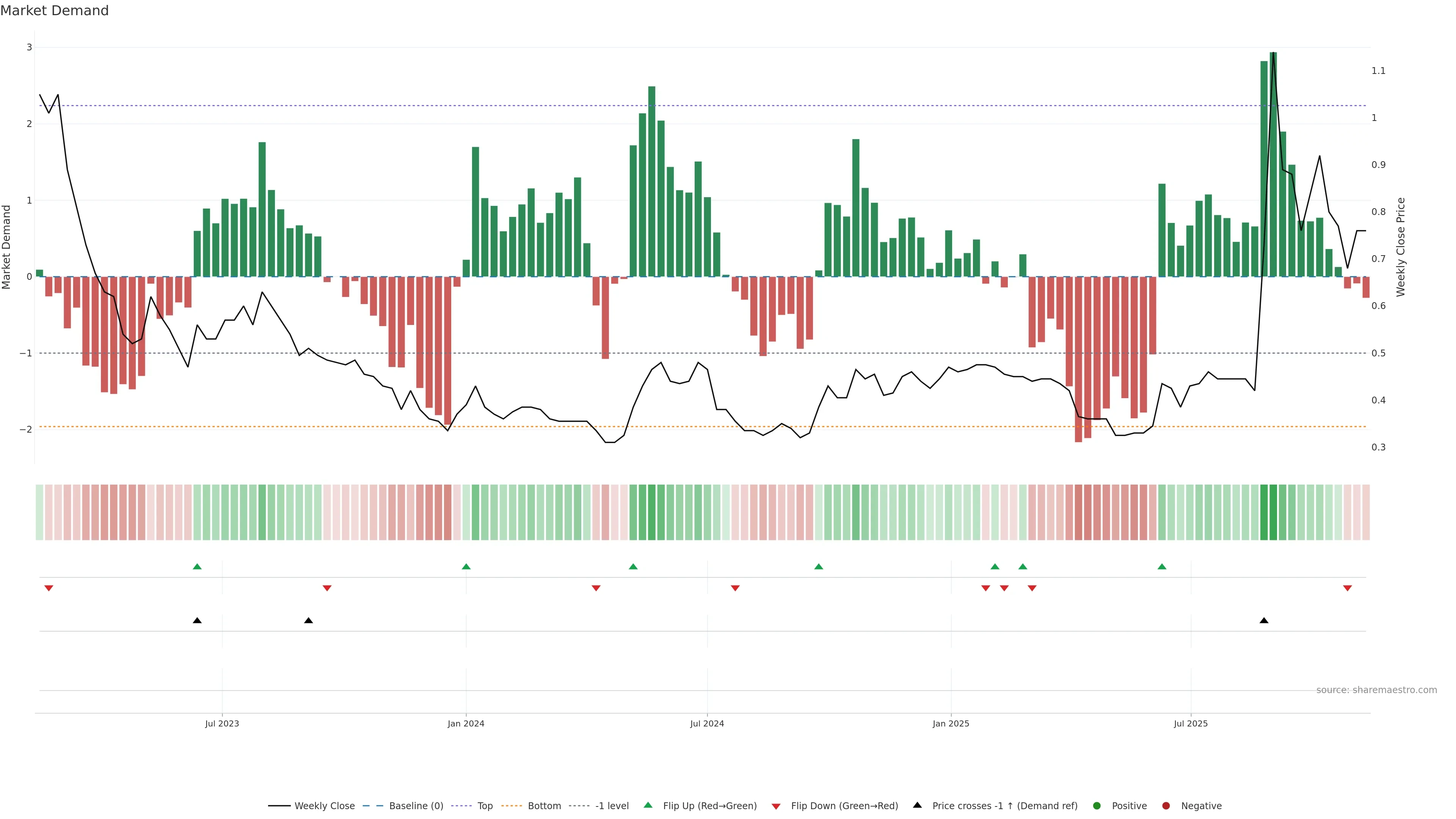Click the -1 level legend entry
Screen dimensions: 1456x819
coord(612,805)
